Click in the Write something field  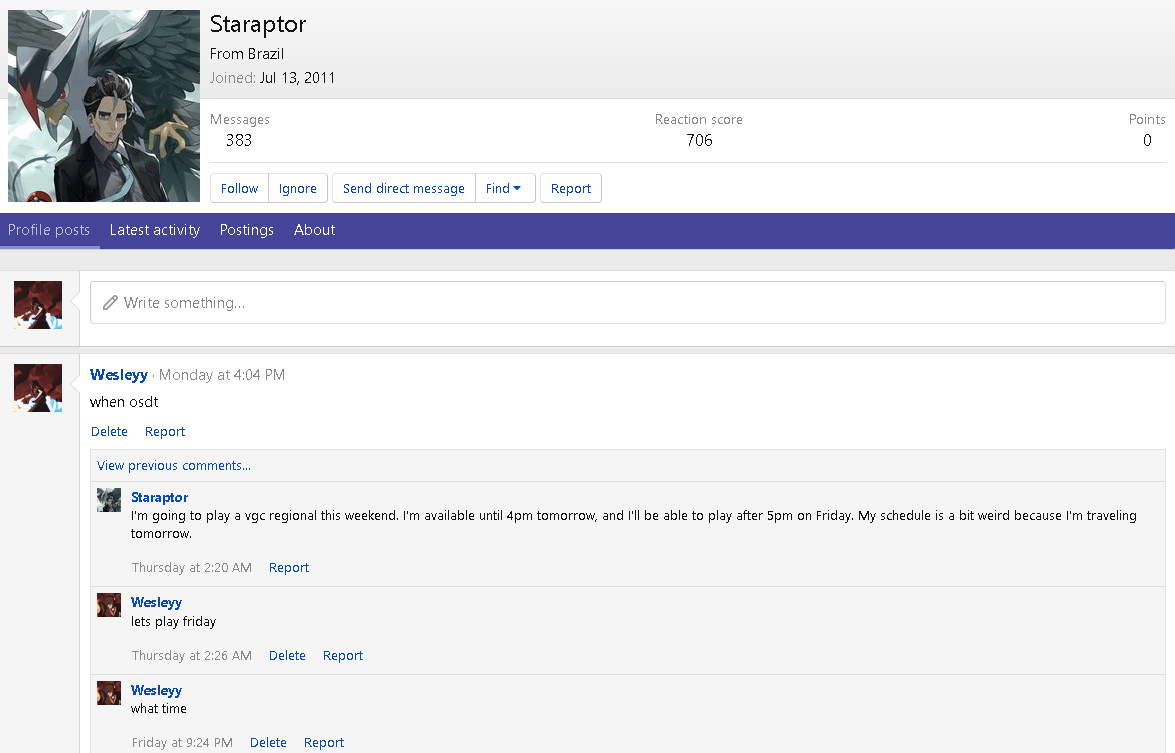pos(627,302)
